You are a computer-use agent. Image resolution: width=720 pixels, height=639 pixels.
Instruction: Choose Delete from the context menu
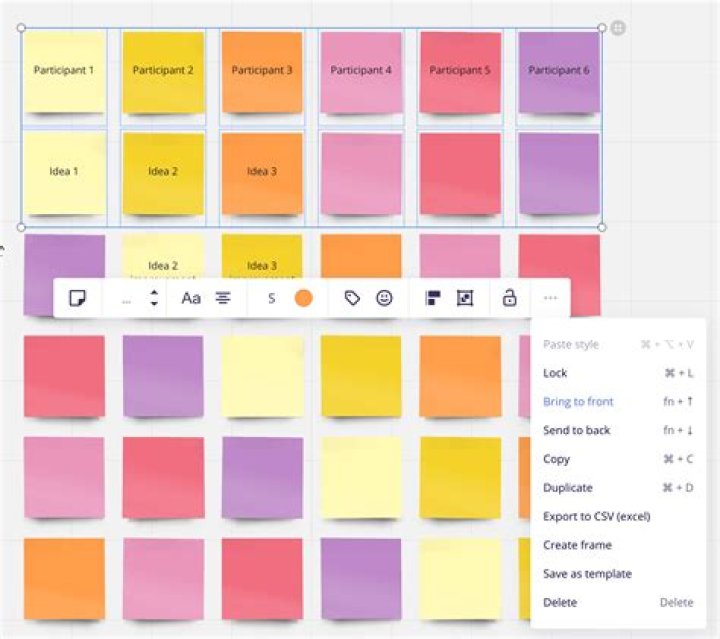coord(618,602)
